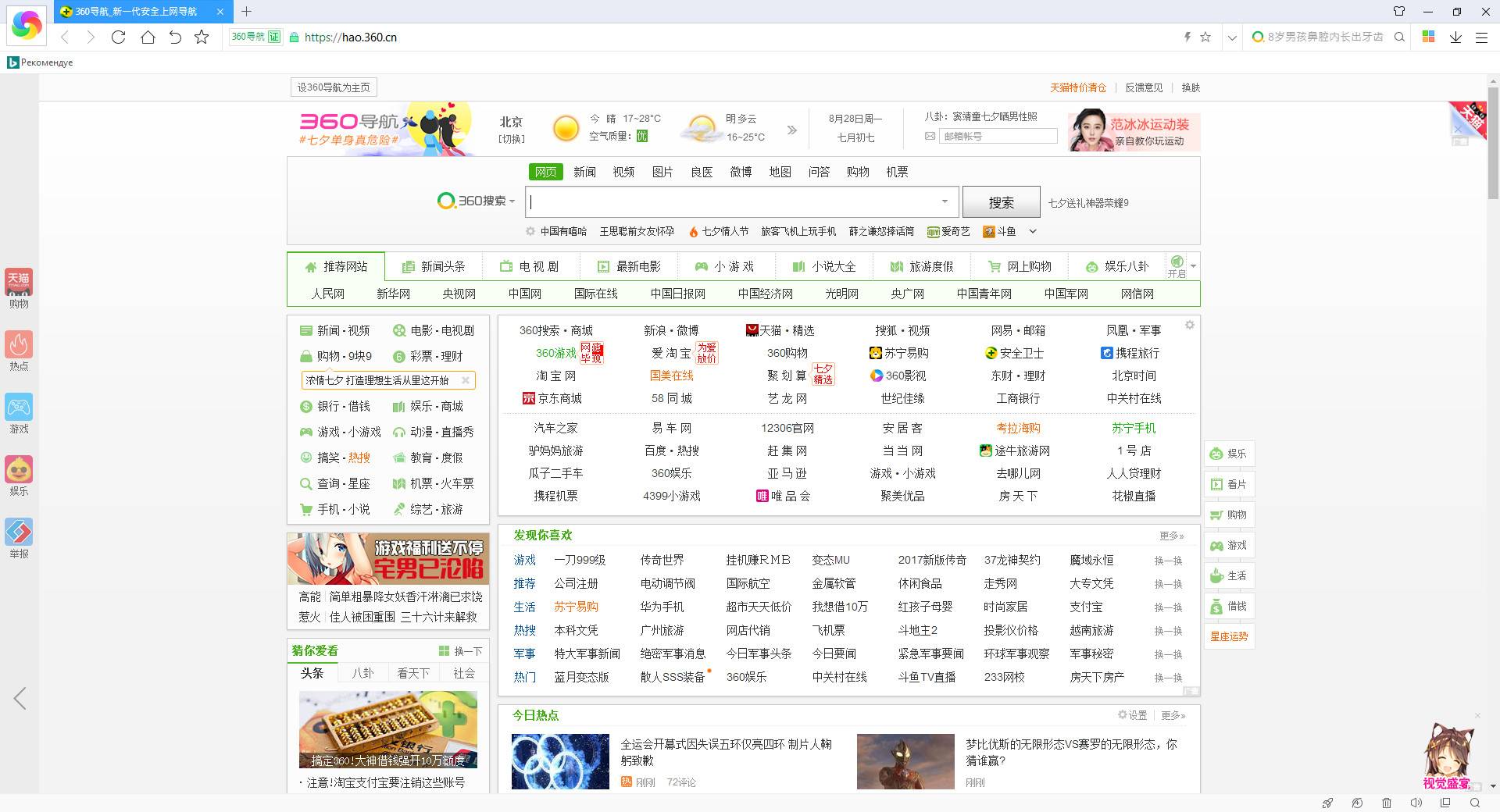Click the rocket accelerator icon in status bar
The width and height of the screenshot is (1500, 812).
point(1327,803)
